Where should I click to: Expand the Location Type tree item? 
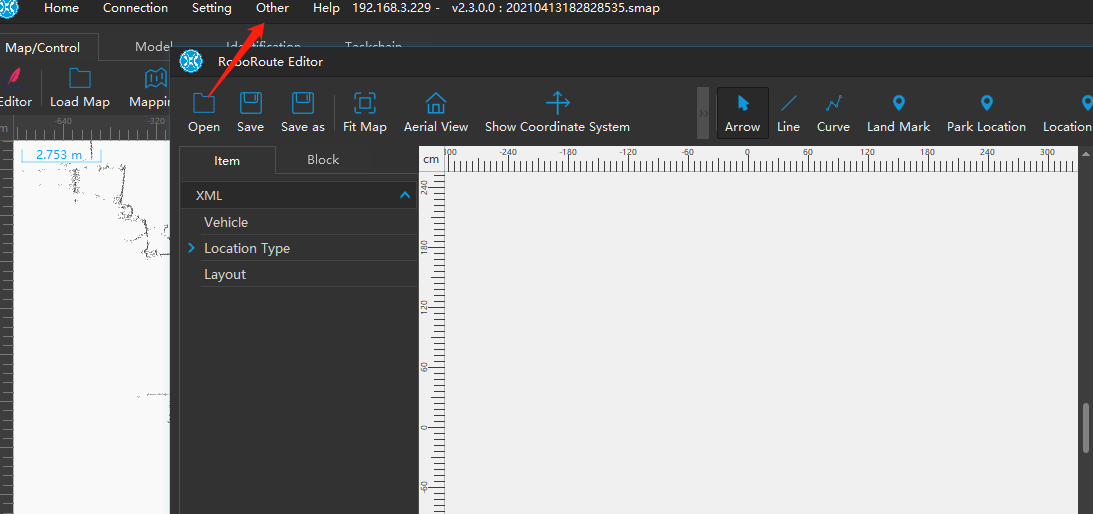tap(191, 248)
